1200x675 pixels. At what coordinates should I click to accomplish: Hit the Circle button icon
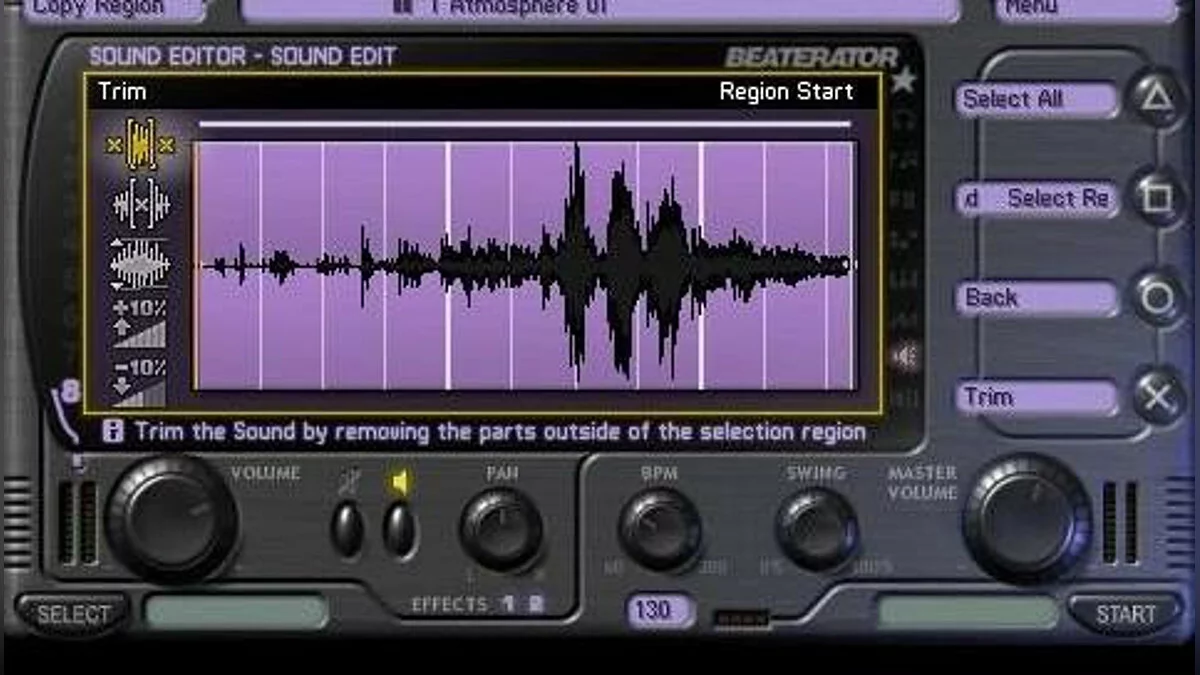(1157, 297)
